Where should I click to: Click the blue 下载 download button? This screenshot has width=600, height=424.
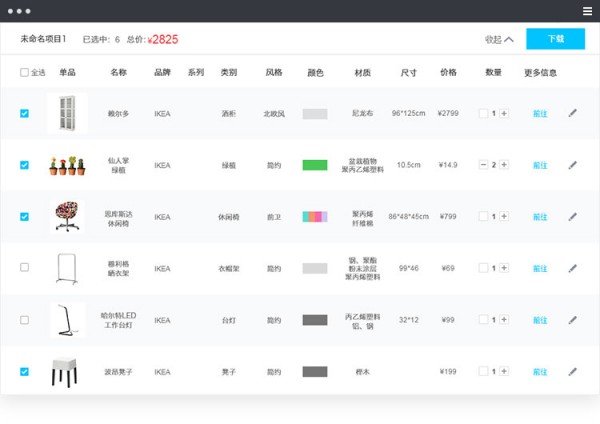(x=555, y=39)
